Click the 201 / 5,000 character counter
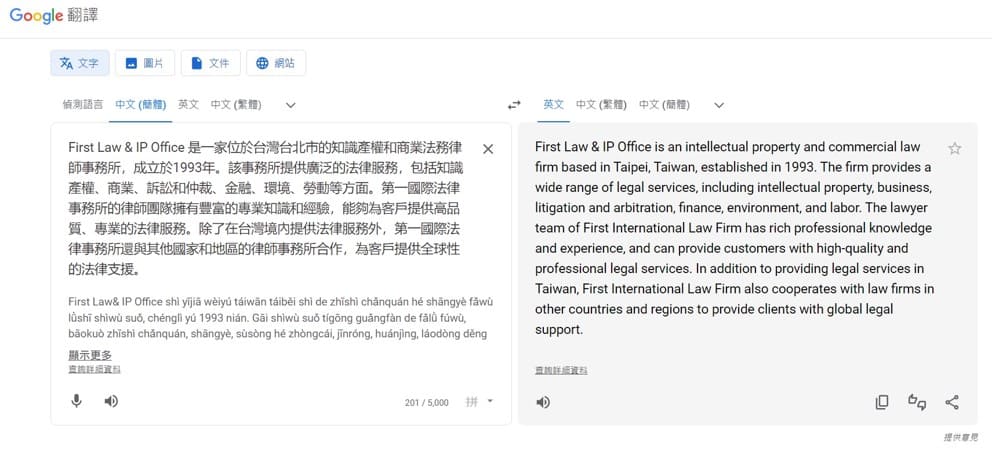Viewport: 992px width, 462px height. [x=426, y=402]
